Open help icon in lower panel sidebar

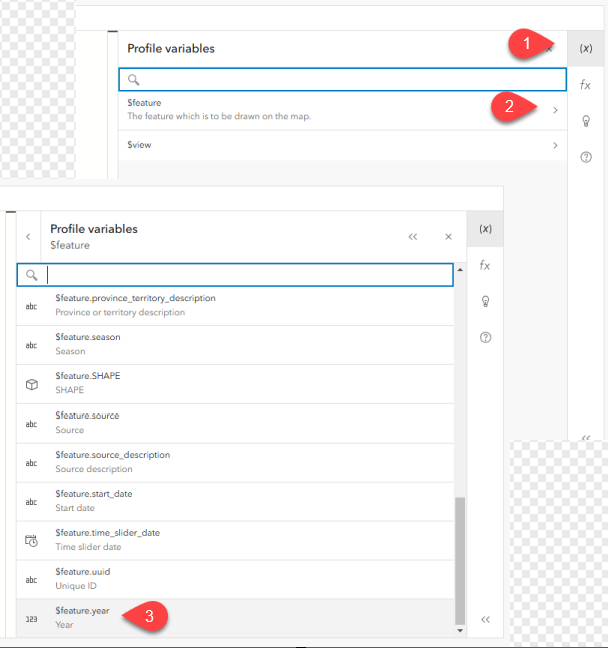coord(485,338)
